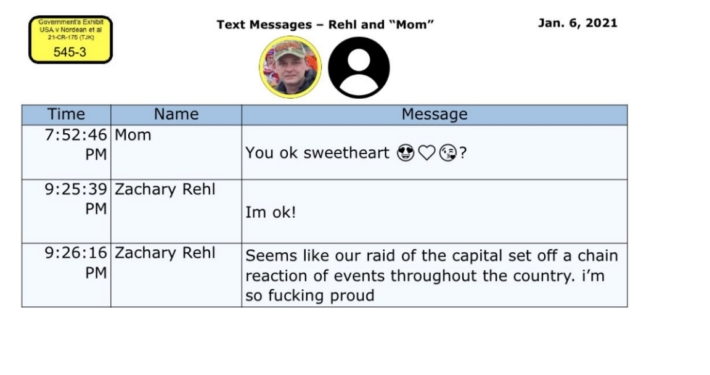
Task: Select the Message column header
Action: coord(435,115)
